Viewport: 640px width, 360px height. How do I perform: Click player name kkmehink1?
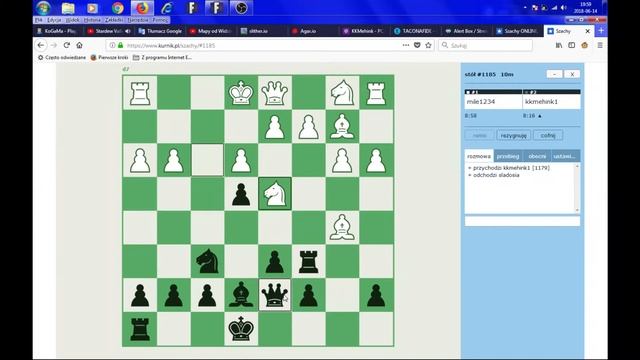tap(541, 102)
